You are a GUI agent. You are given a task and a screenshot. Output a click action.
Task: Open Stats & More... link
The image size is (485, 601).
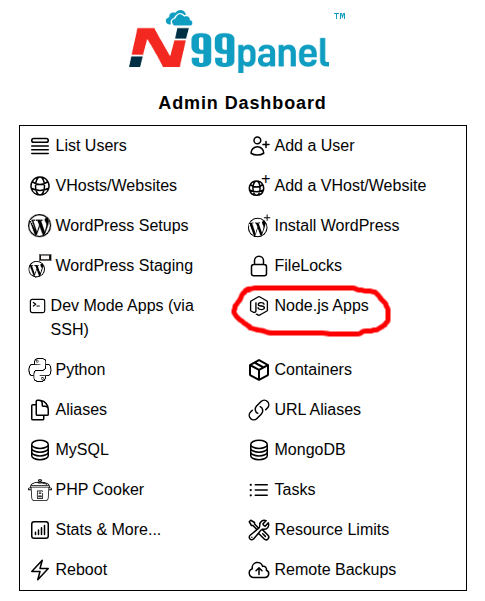[x=108, y=530]
